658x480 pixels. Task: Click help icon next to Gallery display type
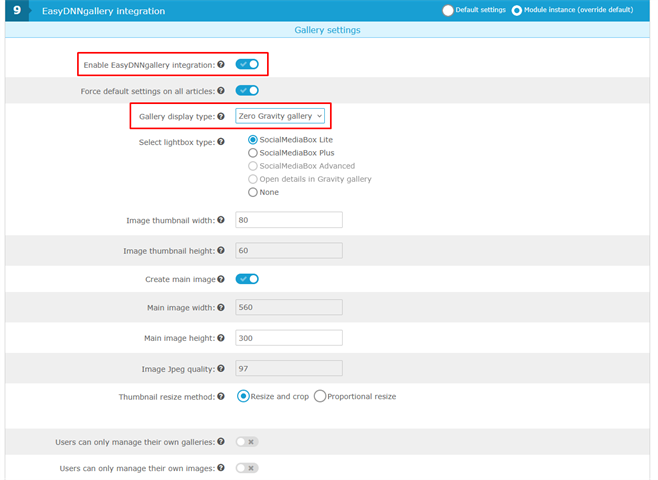pyautogui.click(x=221, y=116)
